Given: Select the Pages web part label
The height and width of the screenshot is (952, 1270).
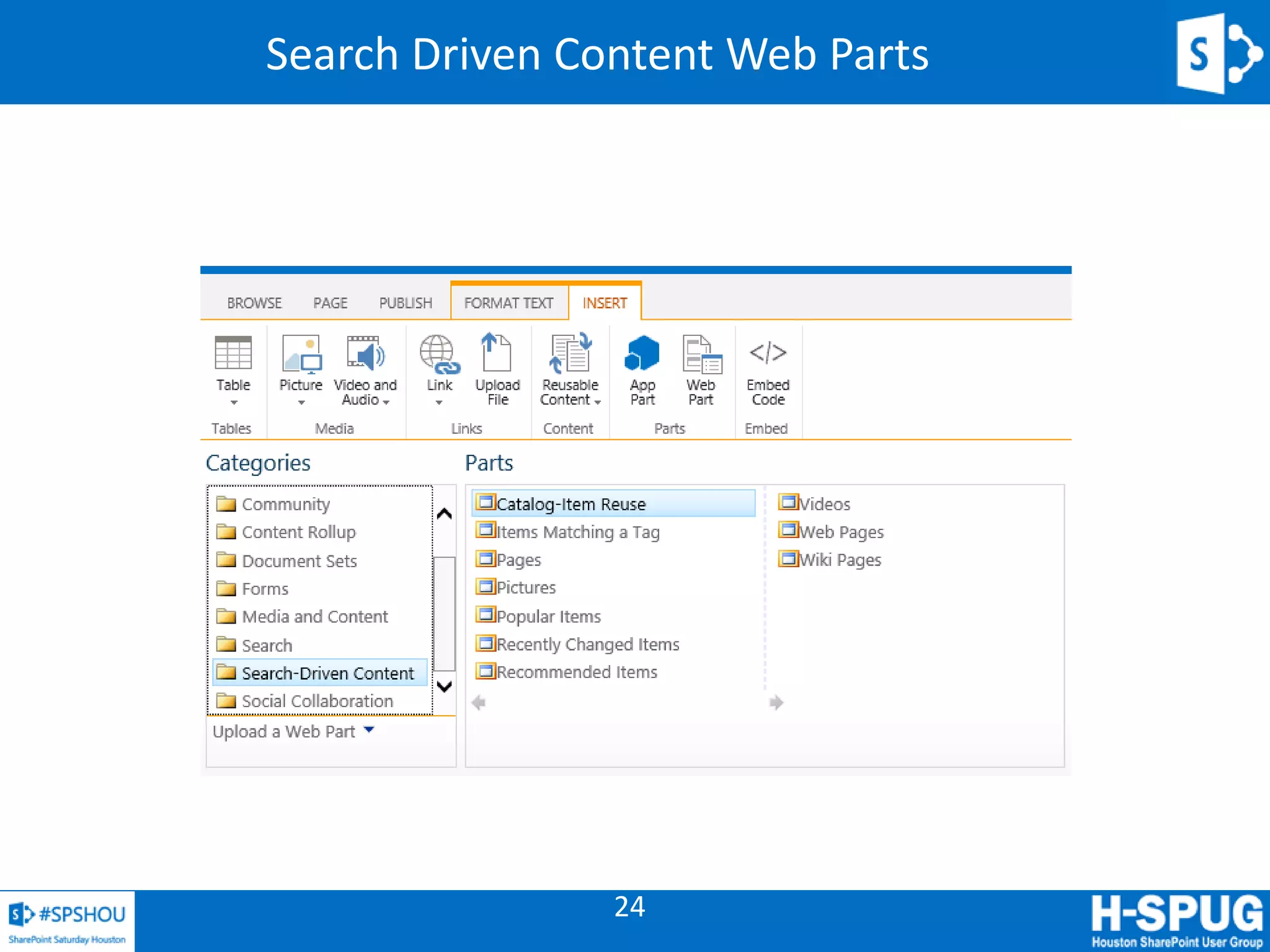Looking at the screenshot, I should point(518,560).
